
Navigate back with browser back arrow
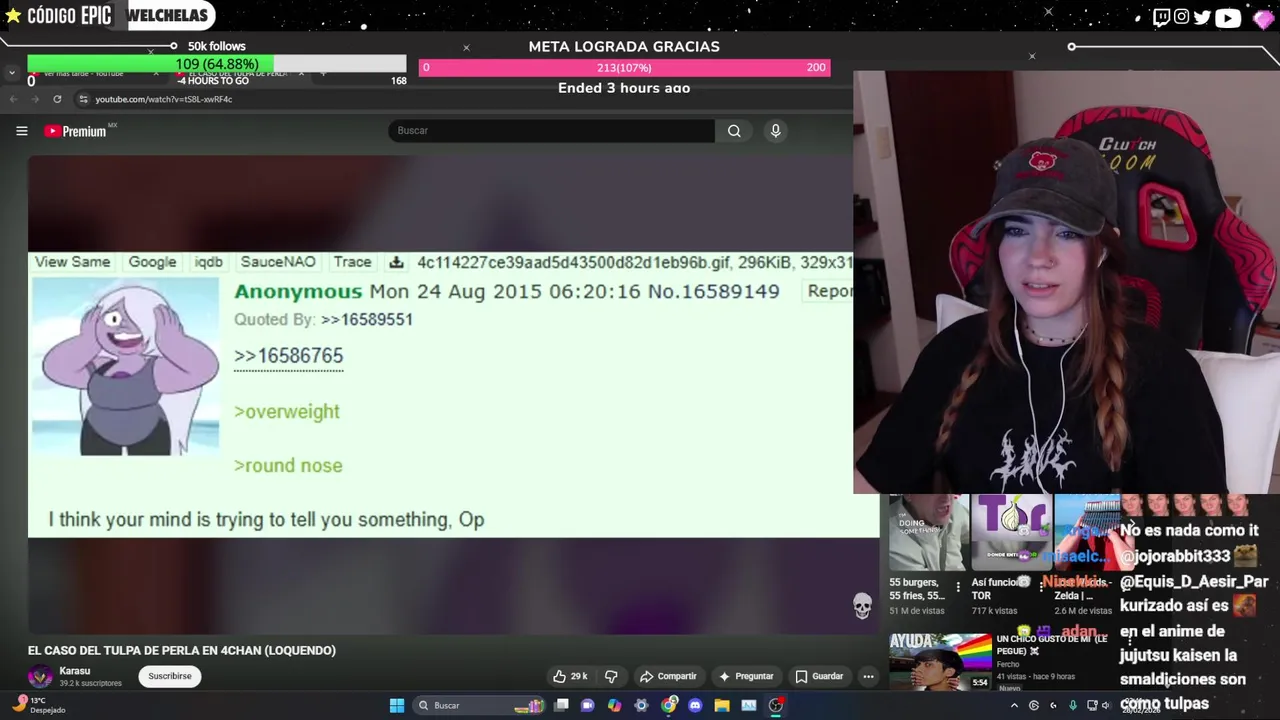13,99
